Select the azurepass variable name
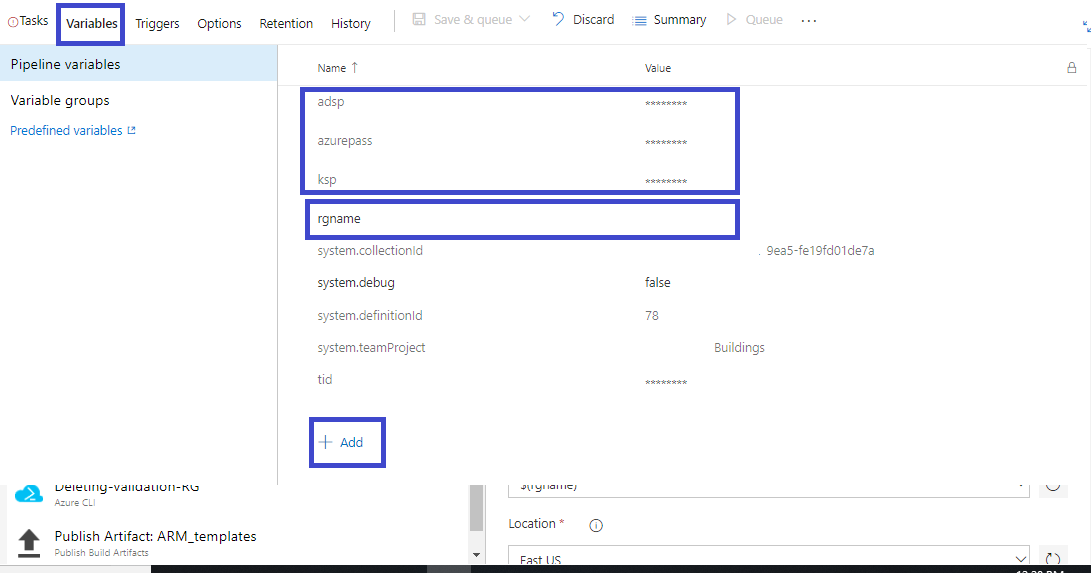The height and width of the screenshot is (573, 1091). tap(344, 140)
